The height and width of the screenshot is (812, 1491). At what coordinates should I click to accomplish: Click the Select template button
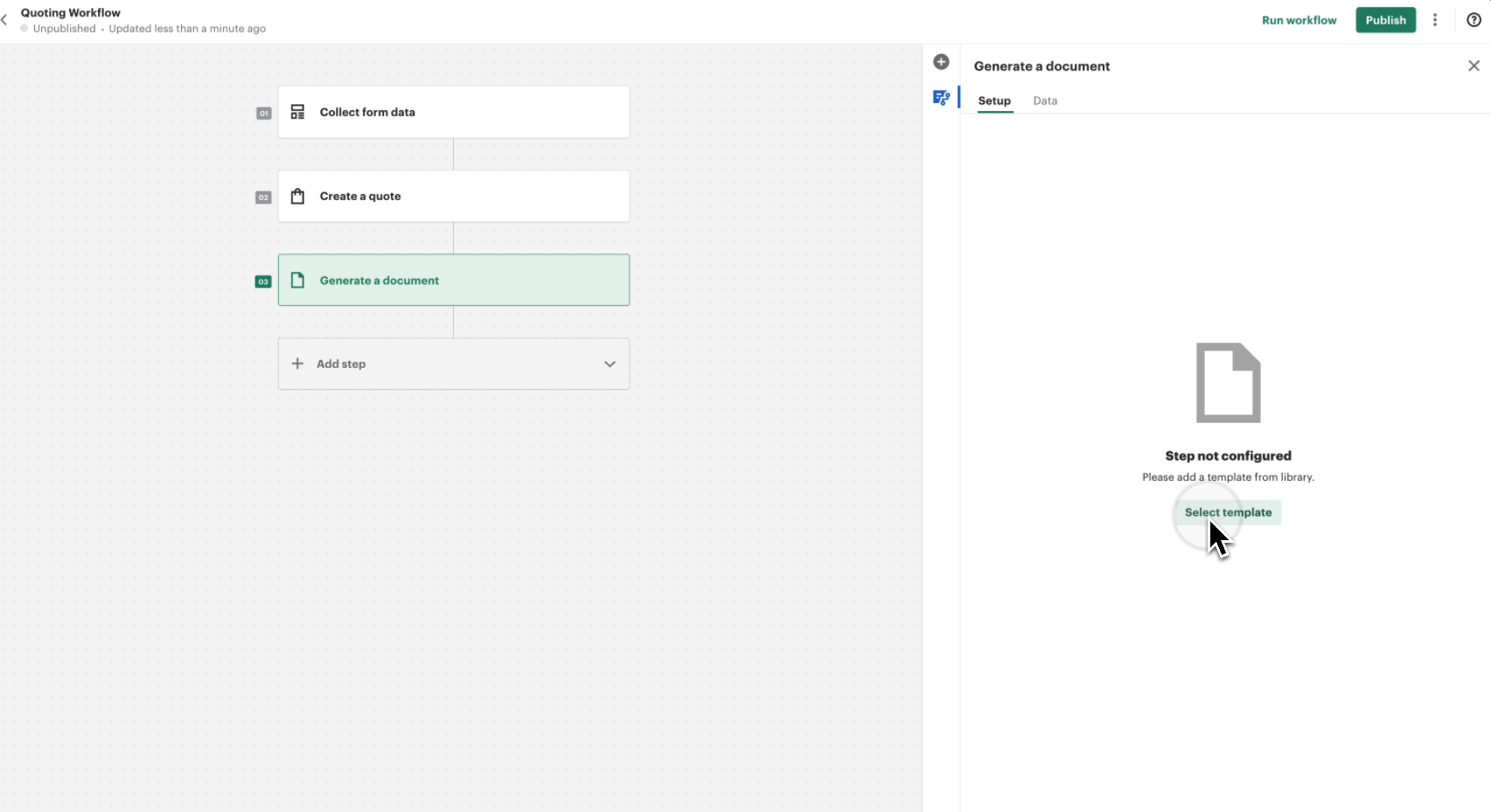click(1228, 512)
